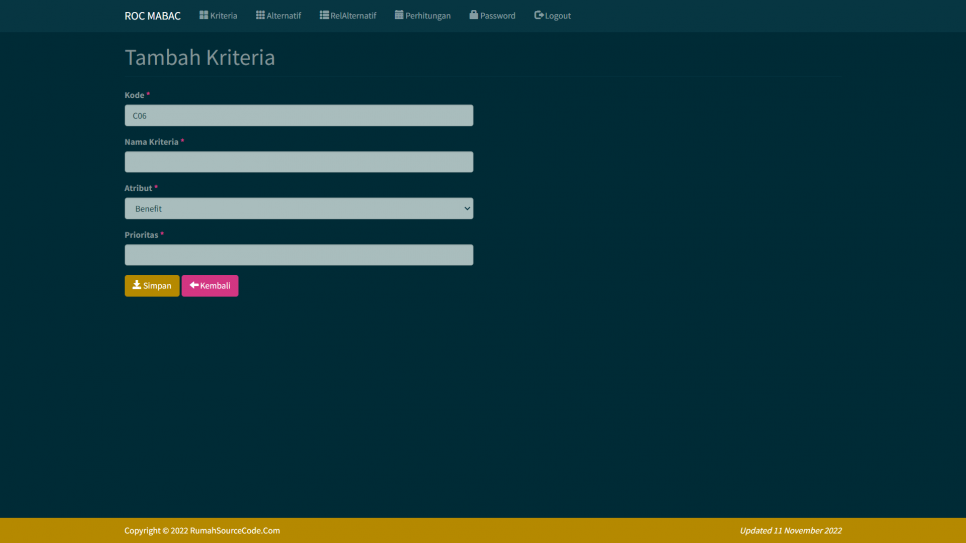Go to home via ROC MABAC brand
The image size is (966, 543).
[x=152, y=16]
